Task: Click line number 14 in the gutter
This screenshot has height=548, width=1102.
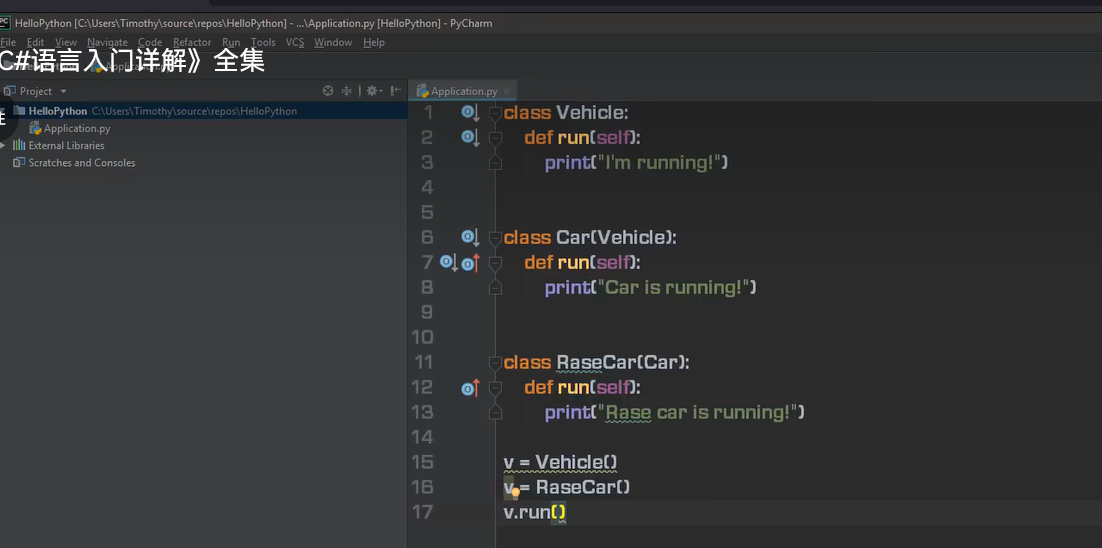Action: click(x=422, y=437)
